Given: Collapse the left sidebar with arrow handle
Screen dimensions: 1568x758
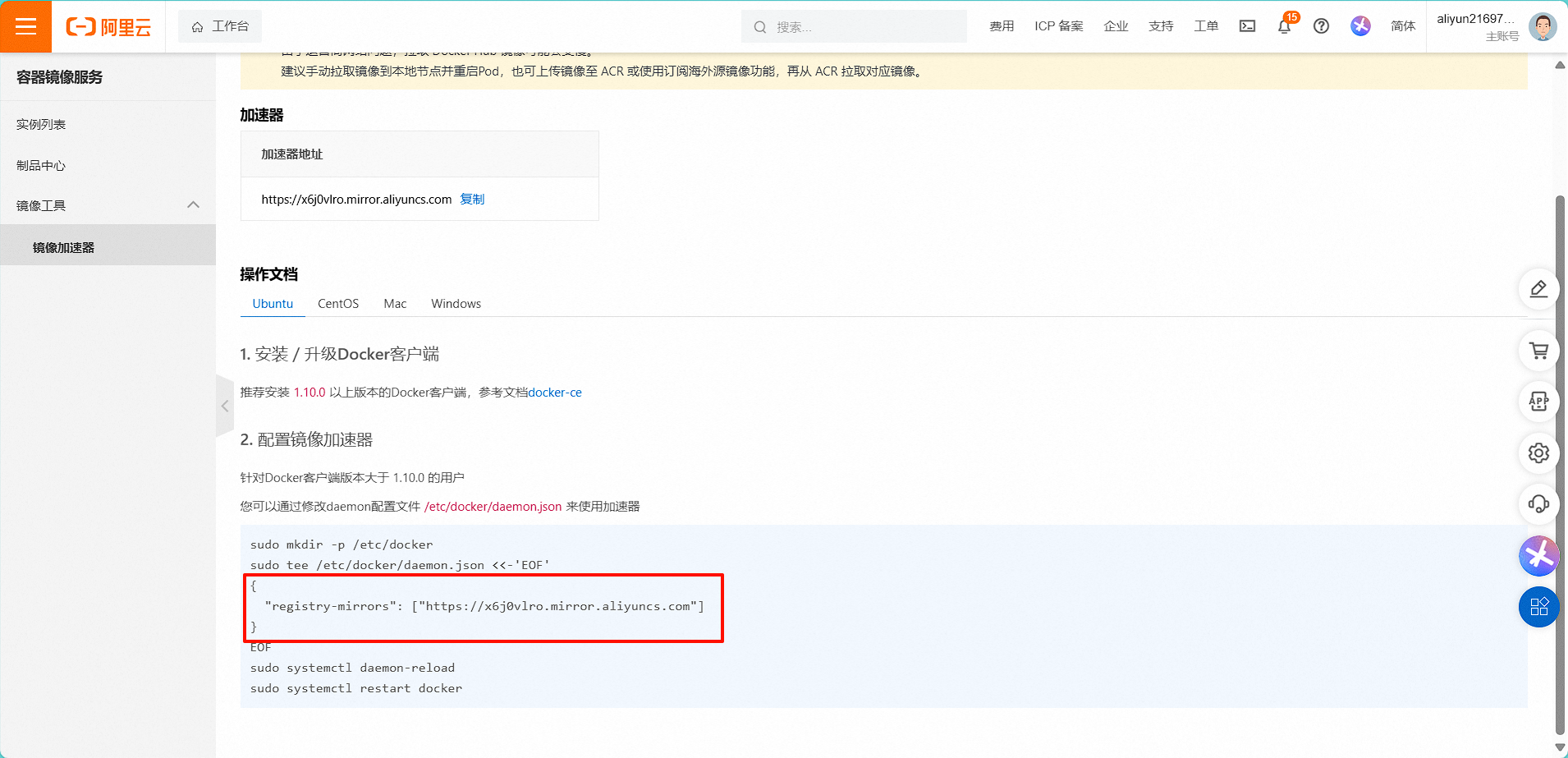Looking at the screenshot, I should click(225, 406).
